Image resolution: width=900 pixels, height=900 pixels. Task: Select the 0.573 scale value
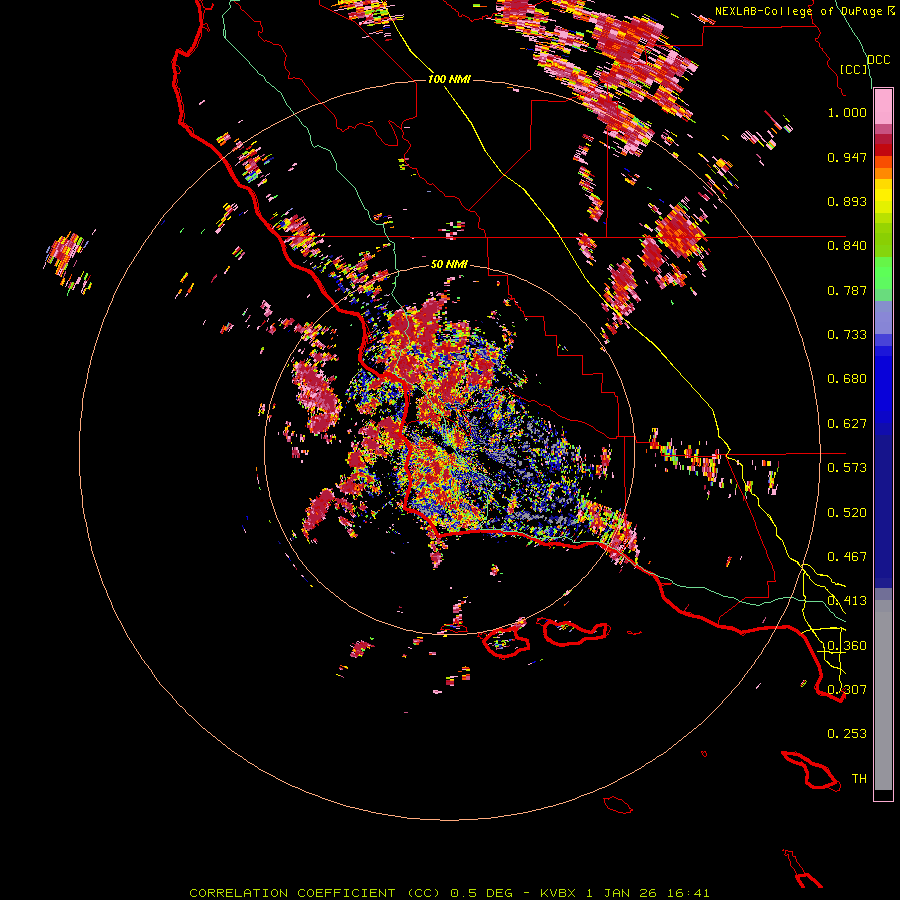coord(847,468)
